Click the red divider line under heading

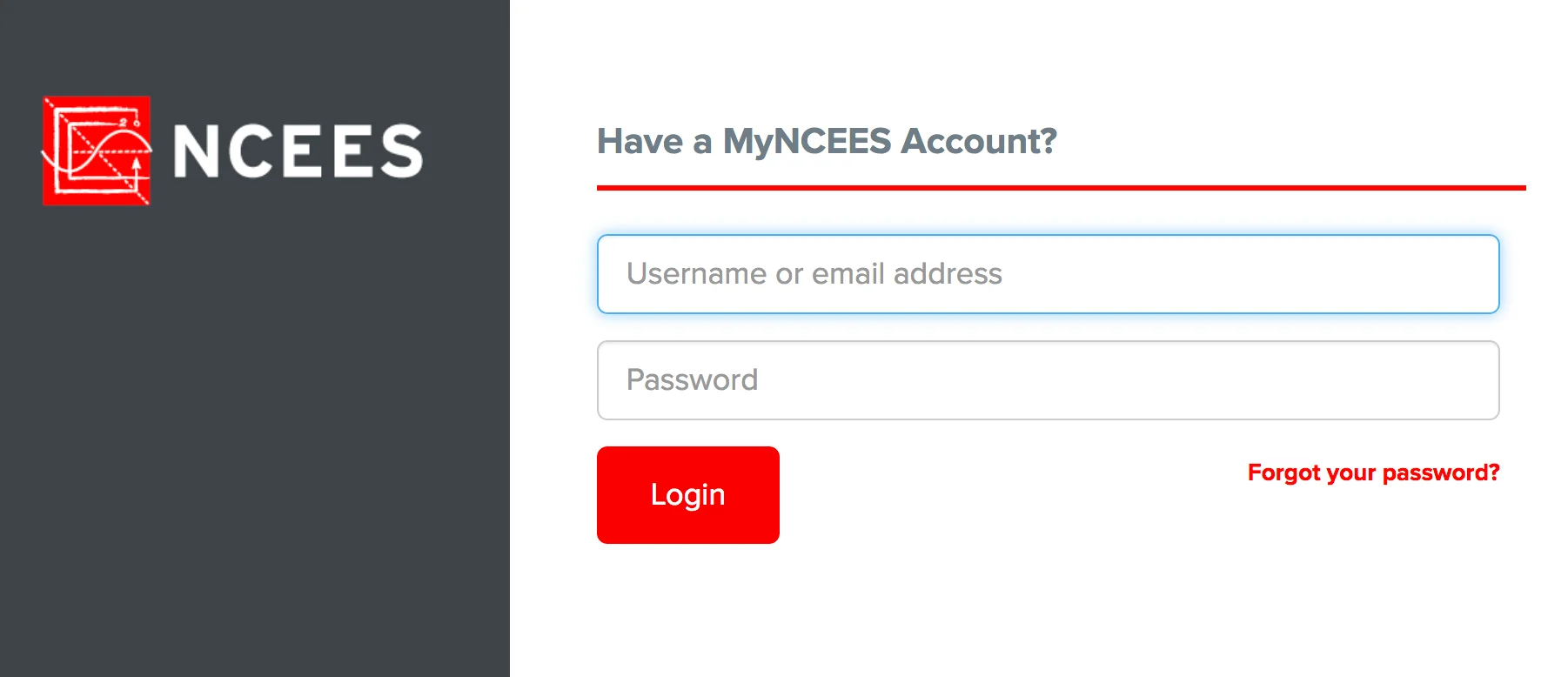pyautogui.click(x=1061, y=187)
